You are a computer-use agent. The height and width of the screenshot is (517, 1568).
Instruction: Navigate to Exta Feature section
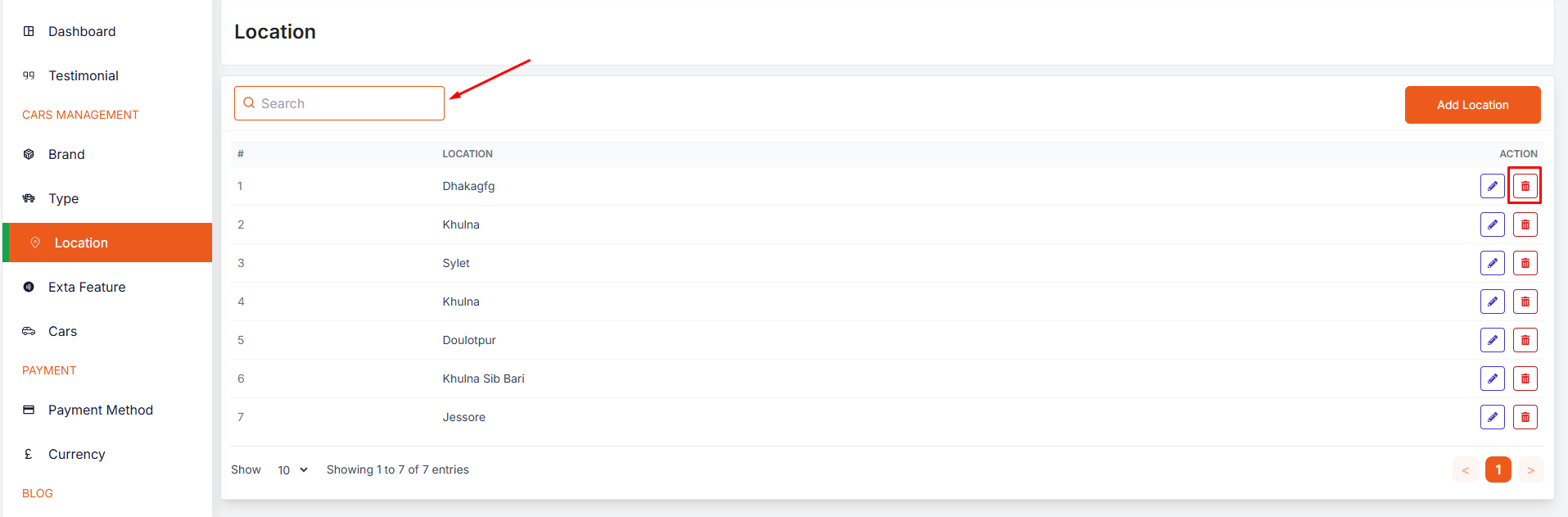tap(87, 287)
